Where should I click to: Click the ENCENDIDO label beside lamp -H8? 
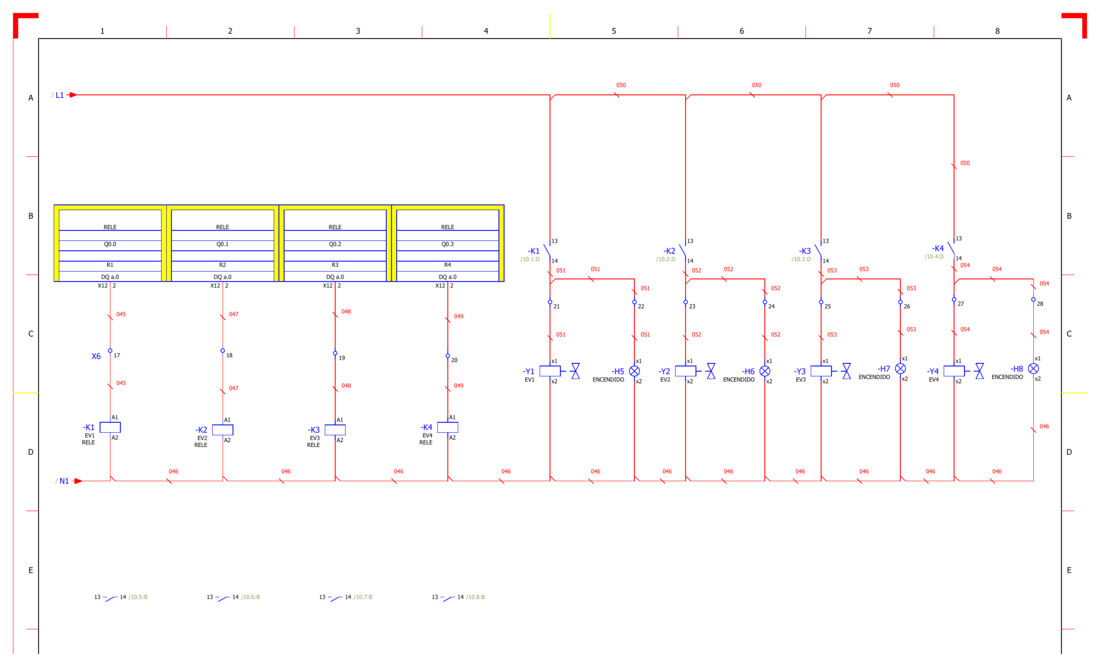tap(1007, 377)
